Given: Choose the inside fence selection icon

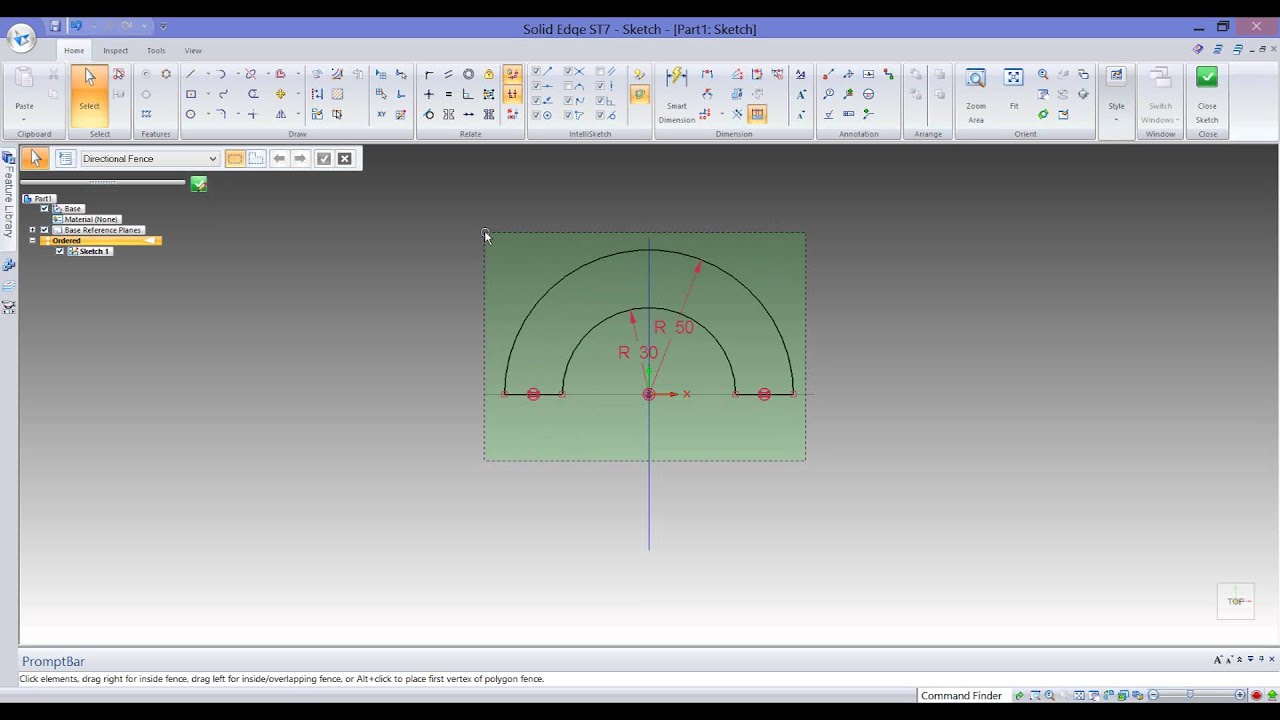Looking at the screenshot, I should [x=235, y=158].
